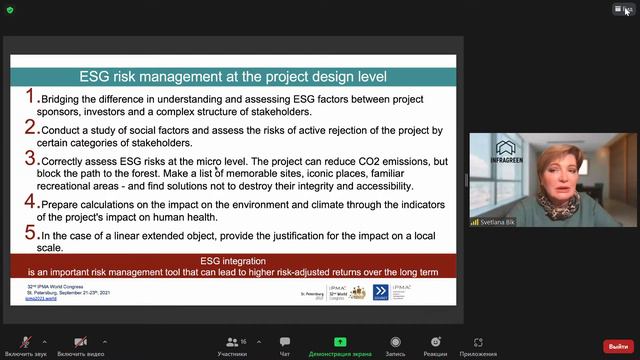The height and width of the screenshot is (360, 640).
Task: Open the Участники participants panel
Action: [x=232, y=347]
